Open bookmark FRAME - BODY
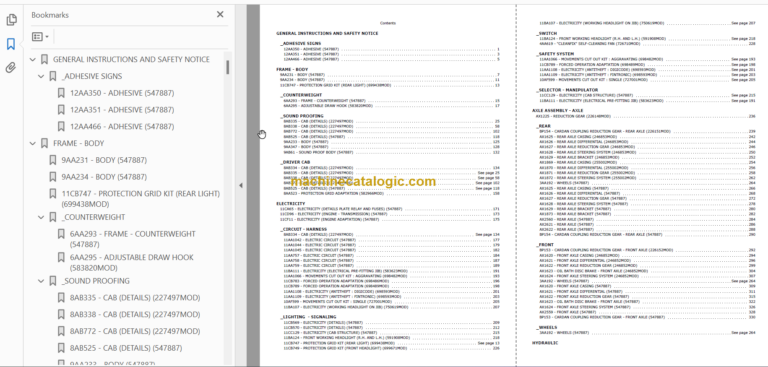The height and width of the screenshot is (367, 768). pyautogui.click(x=78, y=144)
